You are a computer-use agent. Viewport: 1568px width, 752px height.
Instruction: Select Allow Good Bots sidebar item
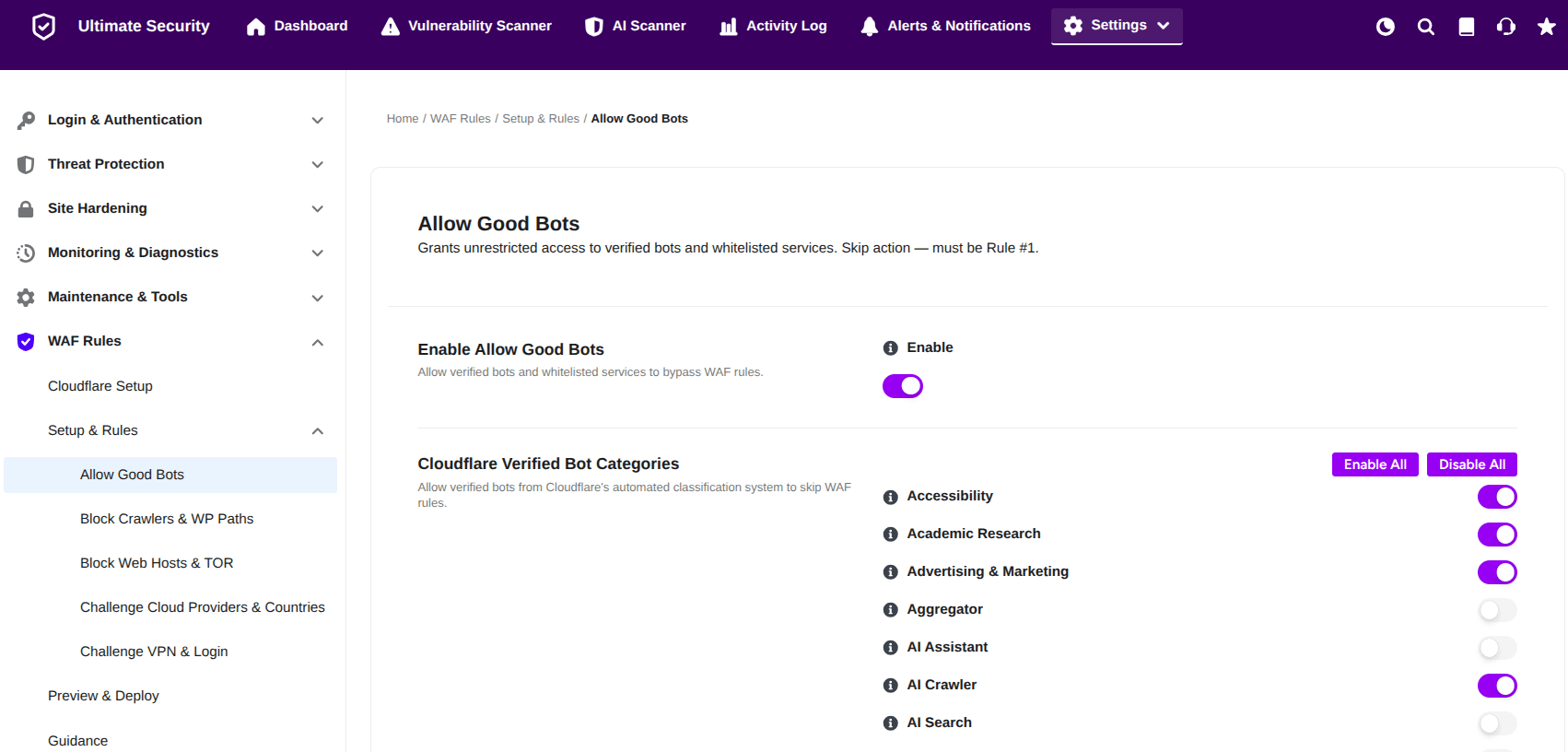[x=170, y=475]
